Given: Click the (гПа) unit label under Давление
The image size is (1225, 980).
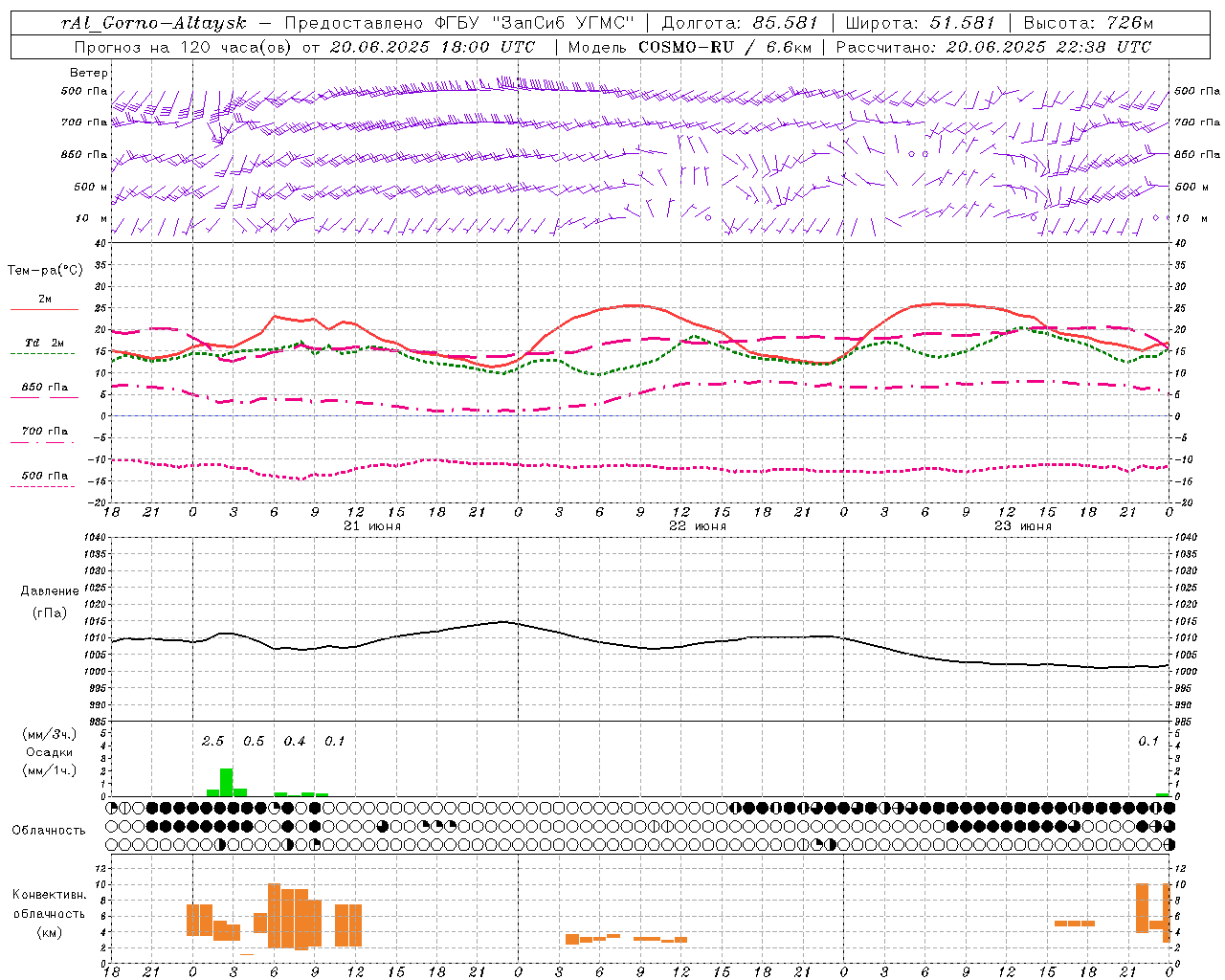Looking at the screenshot, I should coord(50,613).
